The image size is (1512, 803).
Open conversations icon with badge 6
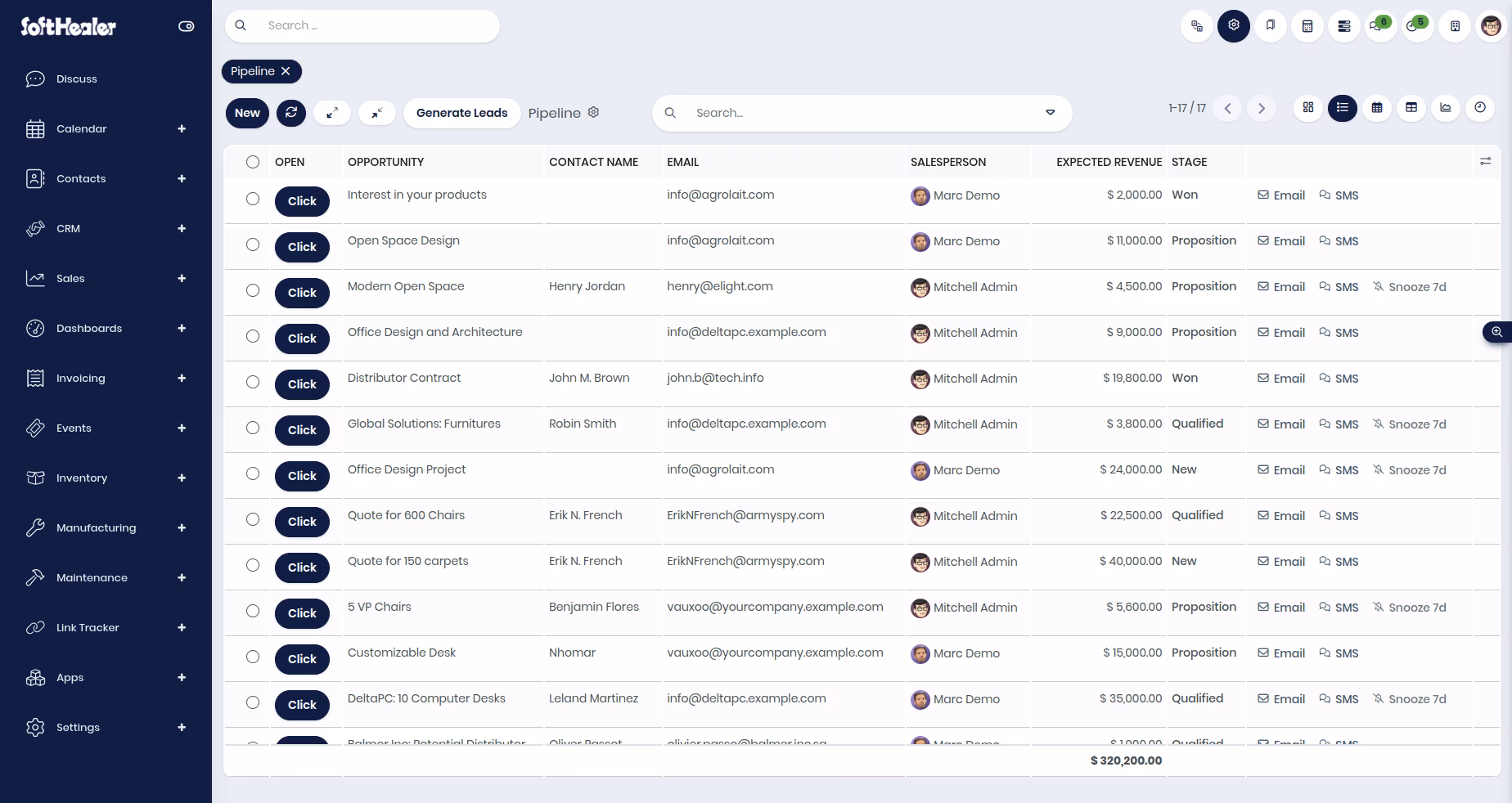(1380, 26)
